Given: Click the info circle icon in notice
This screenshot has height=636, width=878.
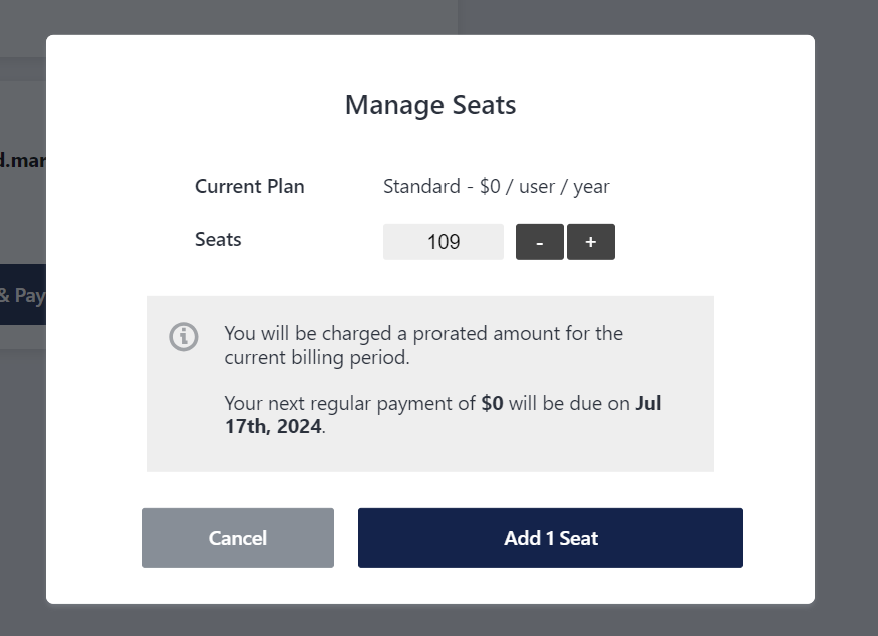Looking at the screenshot, I should 184,337.
